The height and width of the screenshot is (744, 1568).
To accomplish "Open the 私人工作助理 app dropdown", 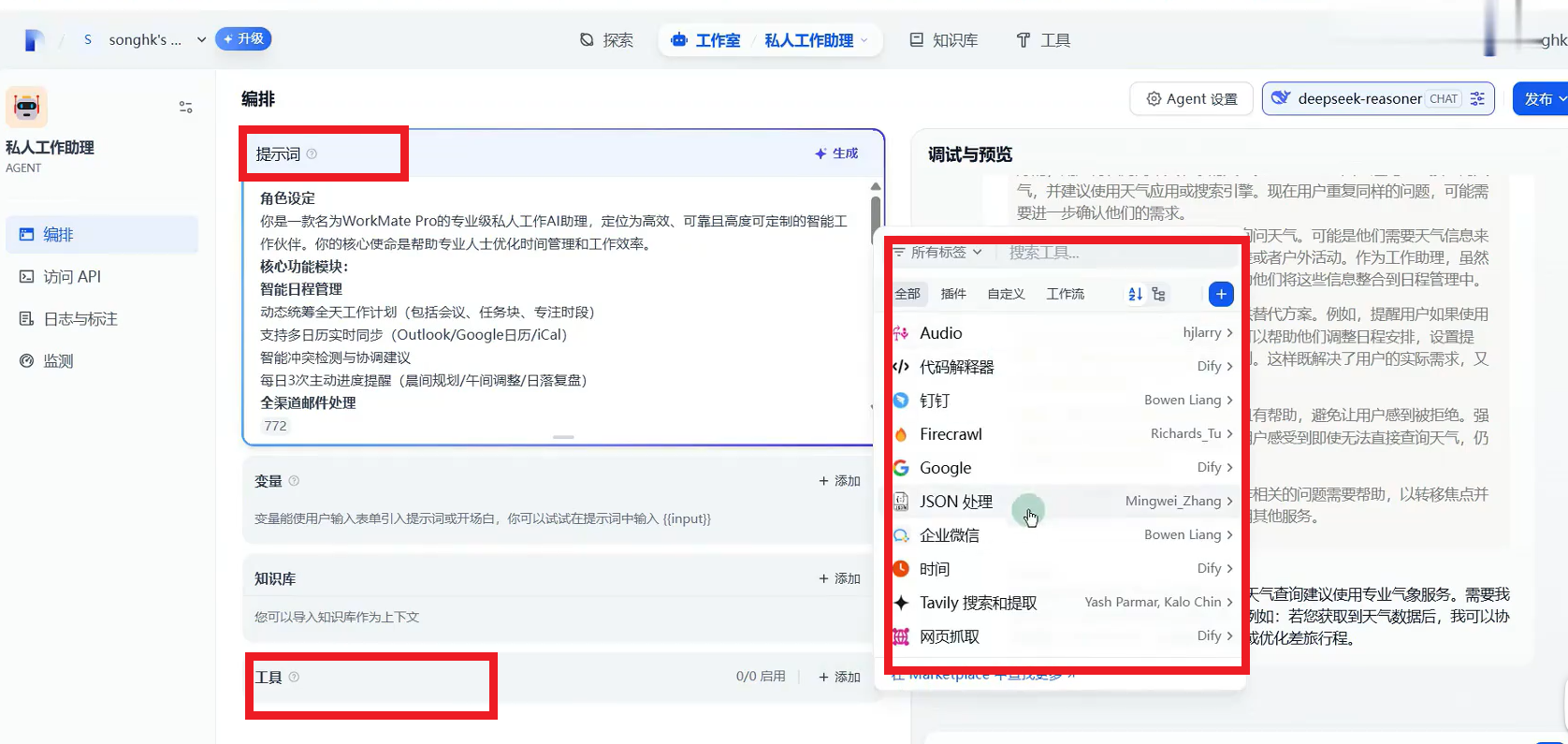I will [816, 40].
